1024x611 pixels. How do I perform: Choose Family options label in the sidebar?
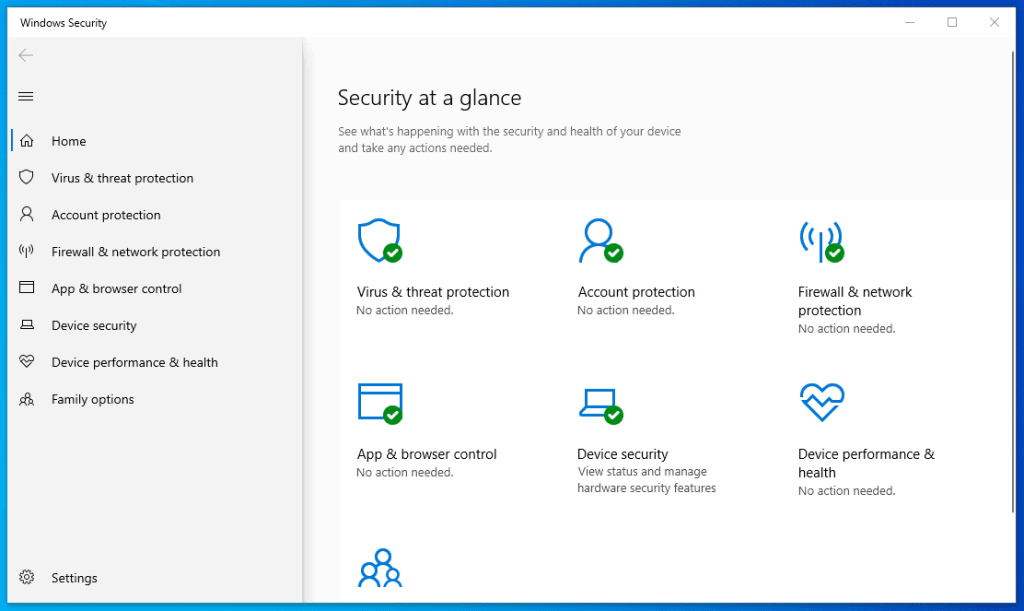(93, 400)
